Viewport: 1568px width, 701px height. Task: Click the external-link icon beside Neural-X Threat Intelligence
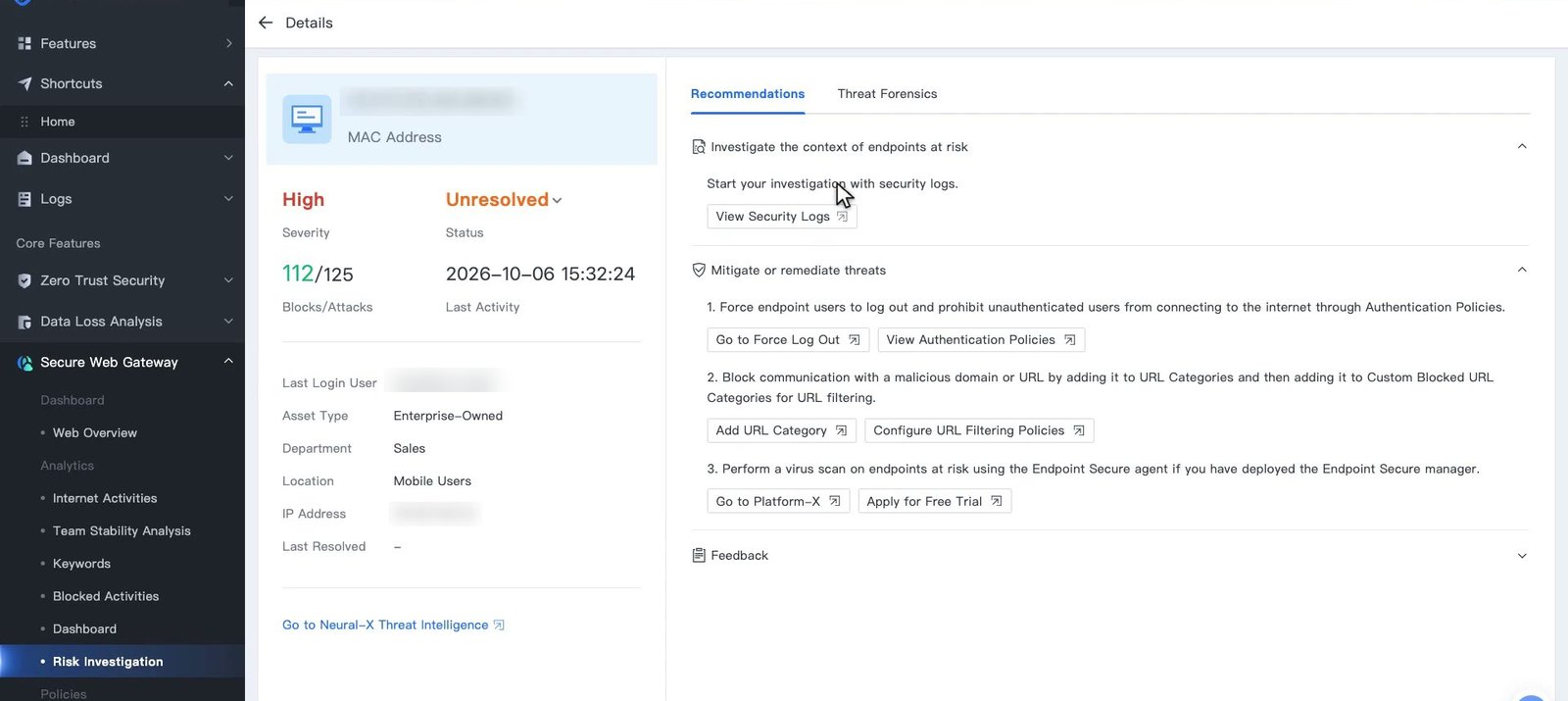pyautogui.click(x=499, y=626)
